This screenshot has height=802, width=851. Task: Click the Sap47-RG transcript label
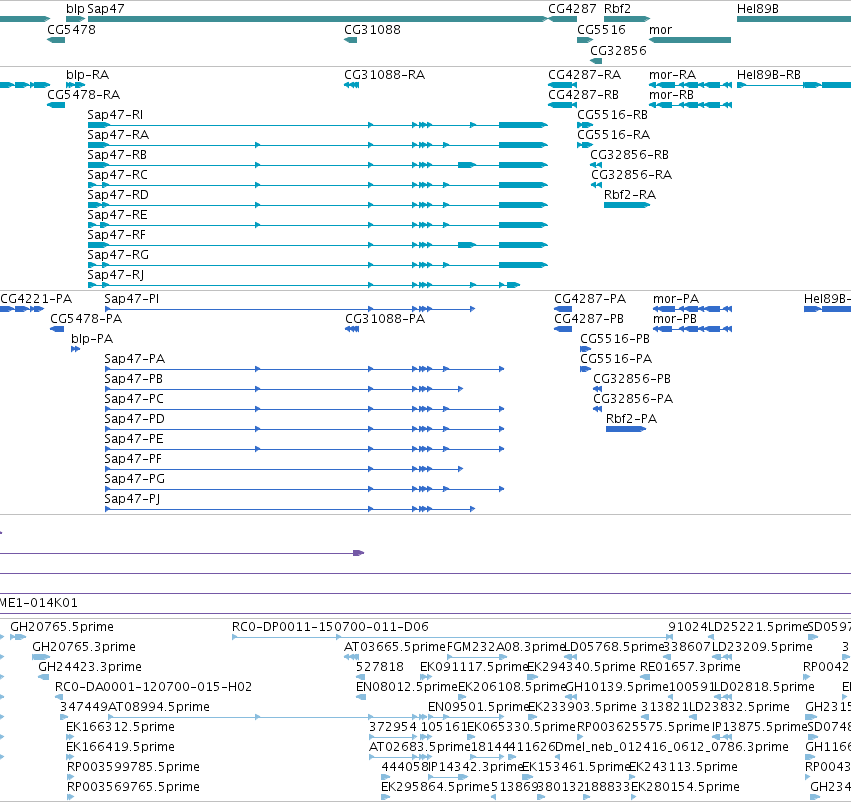coord(118,255)
